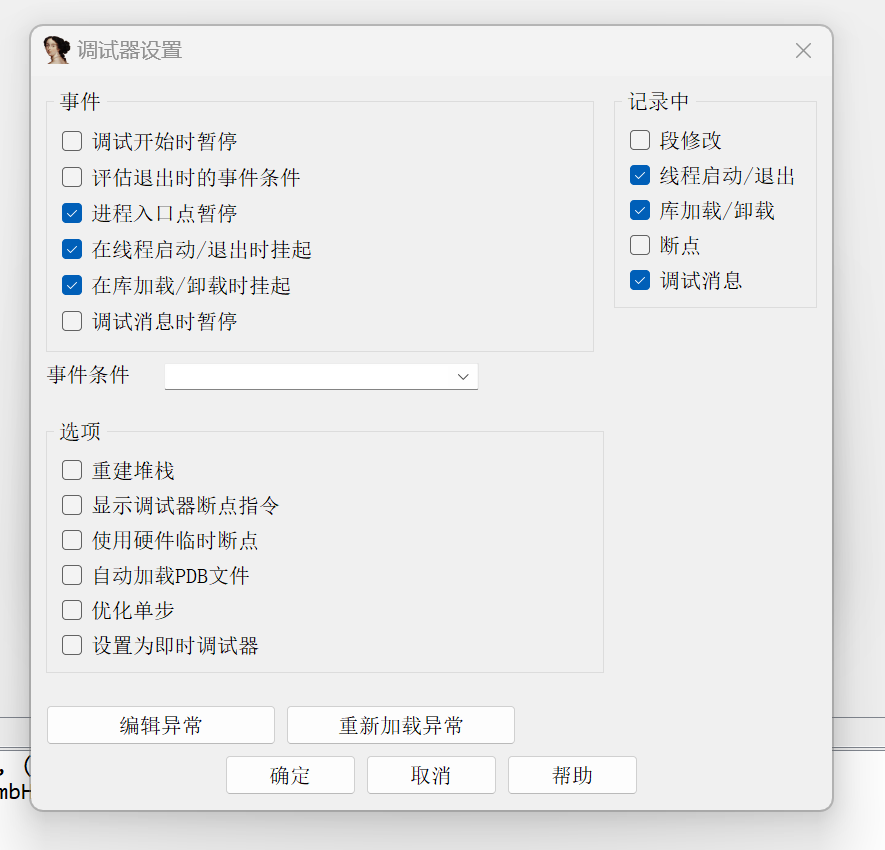Enable 显示调试器断点指令 option

[x=71, y=505]
